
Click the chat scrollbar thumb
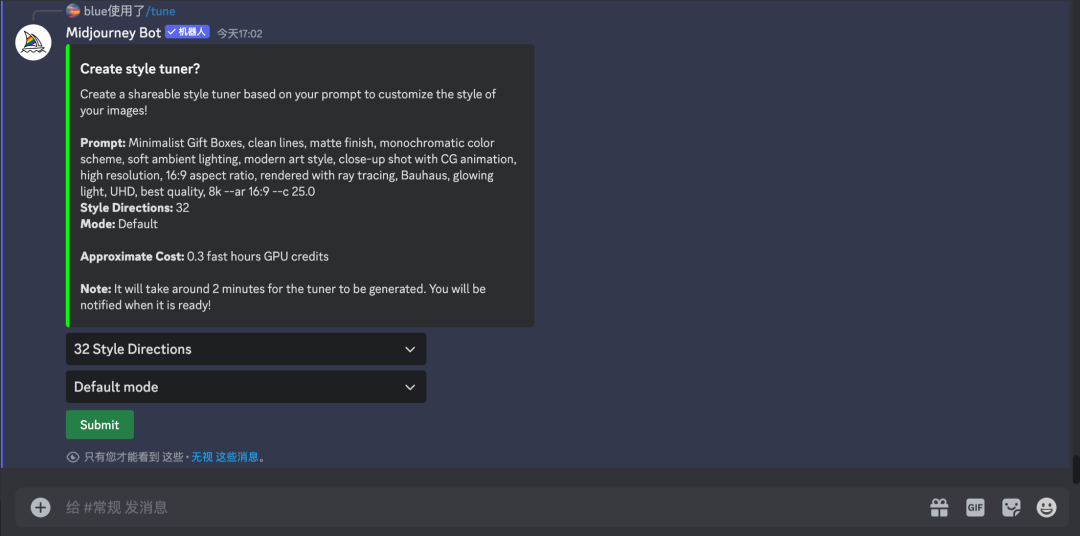[1076, 469]
